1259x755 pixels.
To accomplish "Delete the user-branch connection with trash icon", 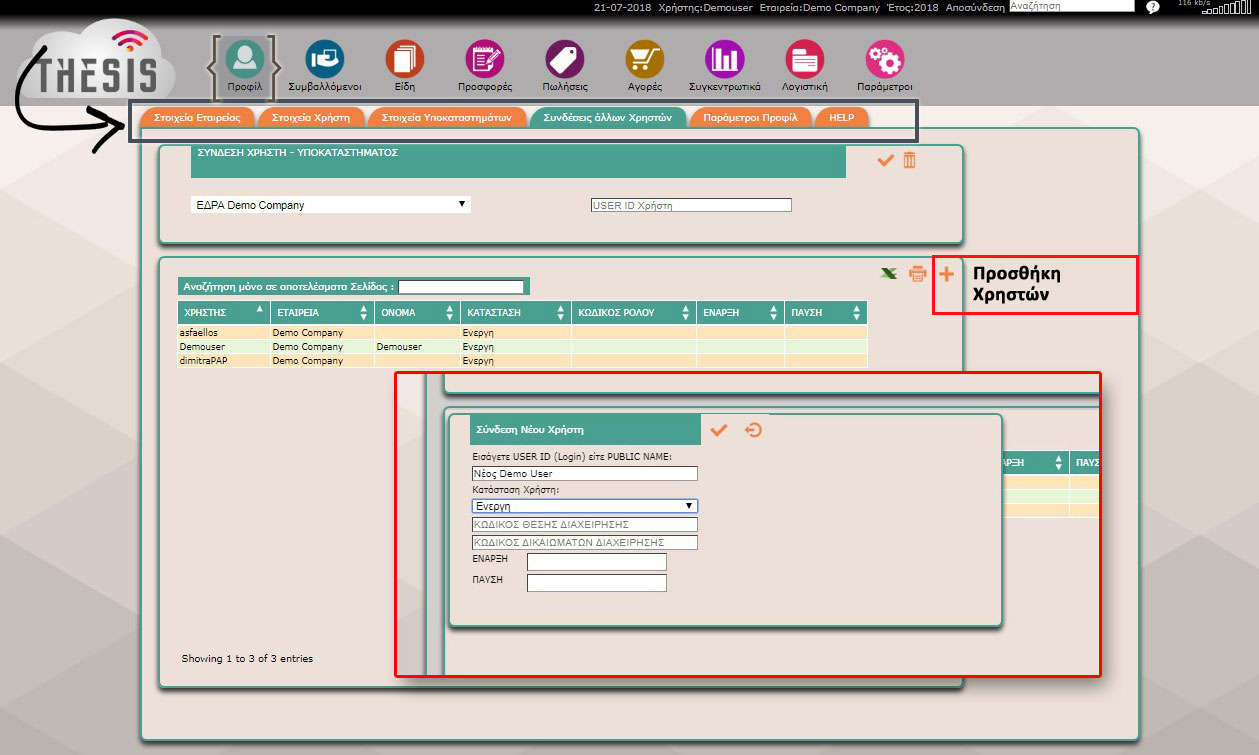I will coord(909,160).
